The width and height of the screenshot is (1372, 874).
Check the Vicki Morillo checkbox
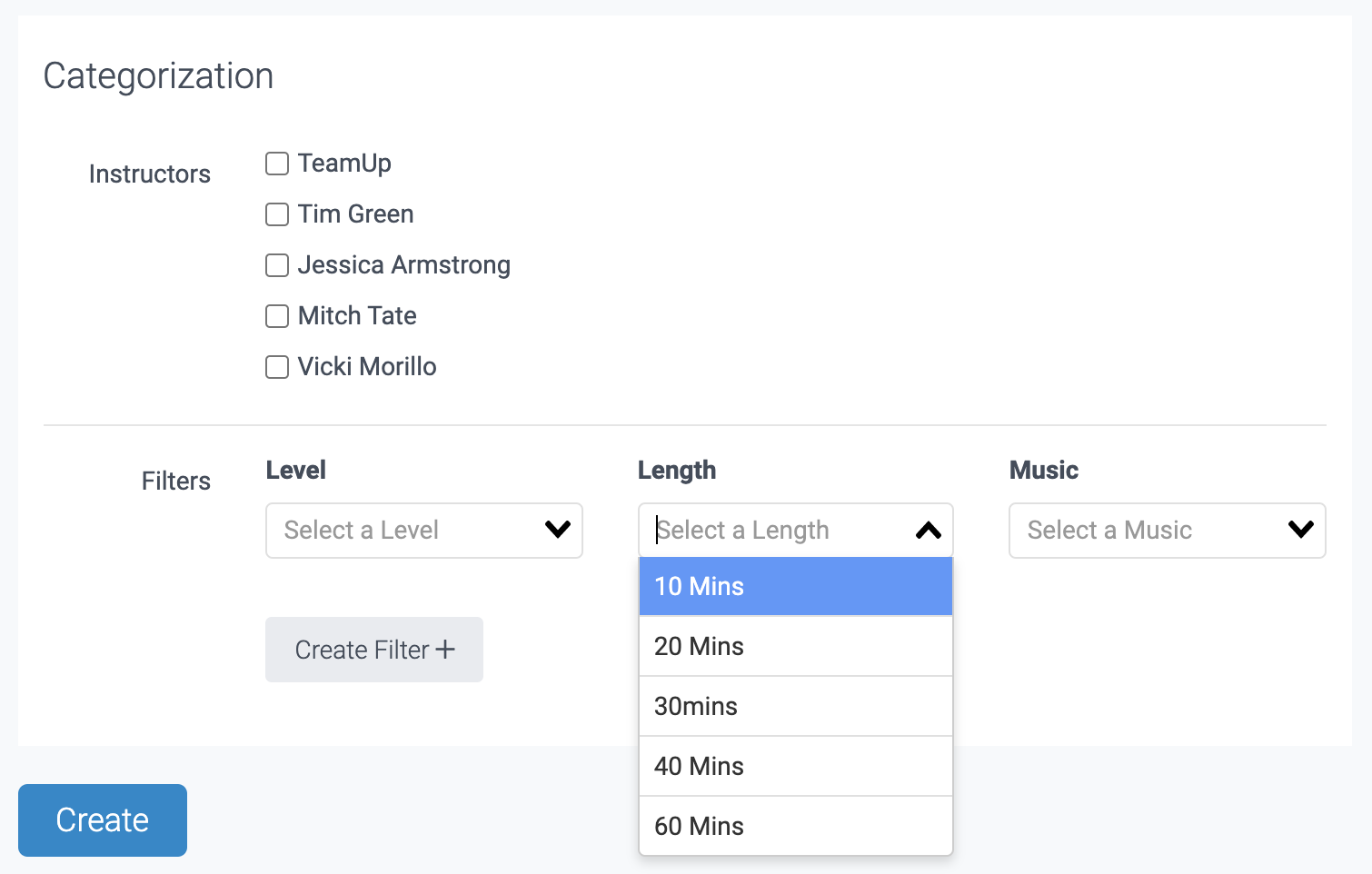276,367
